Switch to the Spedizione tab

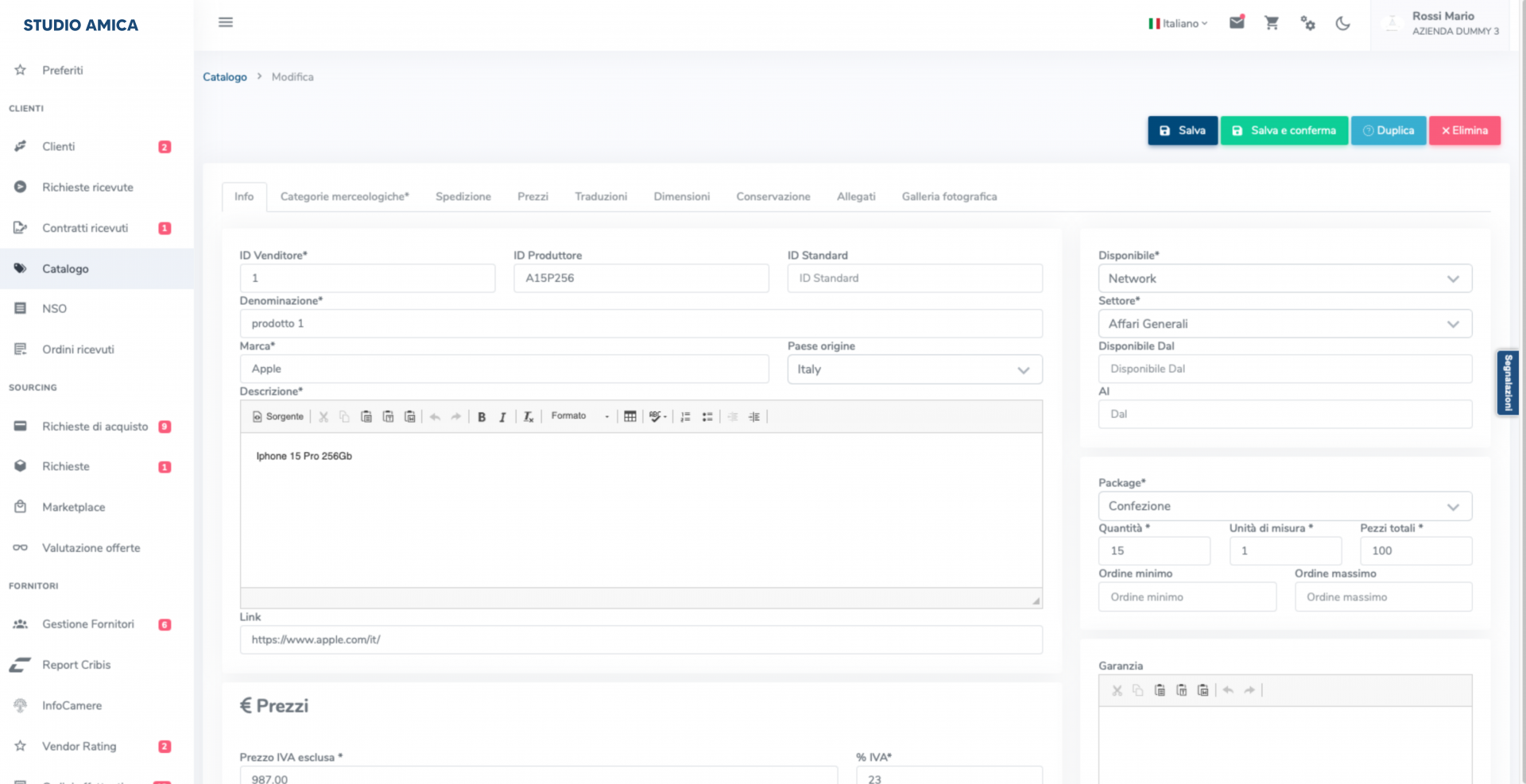click(463, 197)
